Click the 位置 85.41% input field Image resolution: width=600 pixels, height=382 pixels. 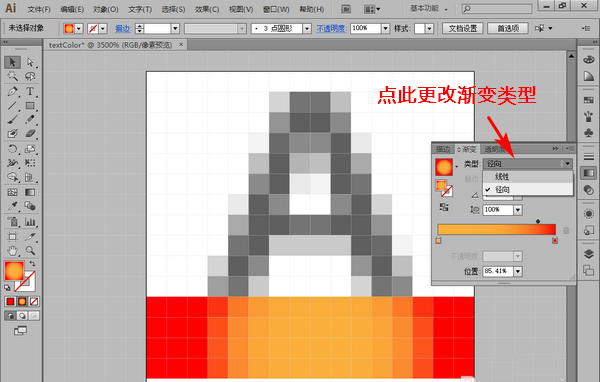[498, 271]
